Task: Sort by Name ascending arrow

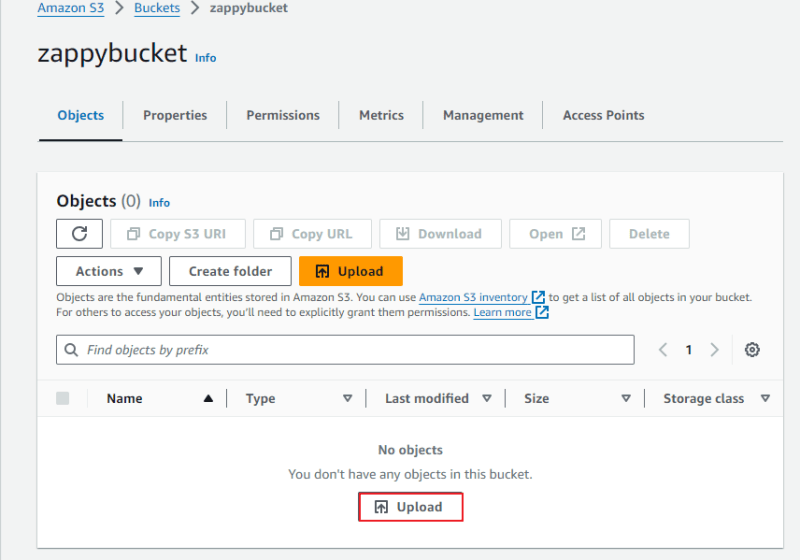Action: pos(208,398)
